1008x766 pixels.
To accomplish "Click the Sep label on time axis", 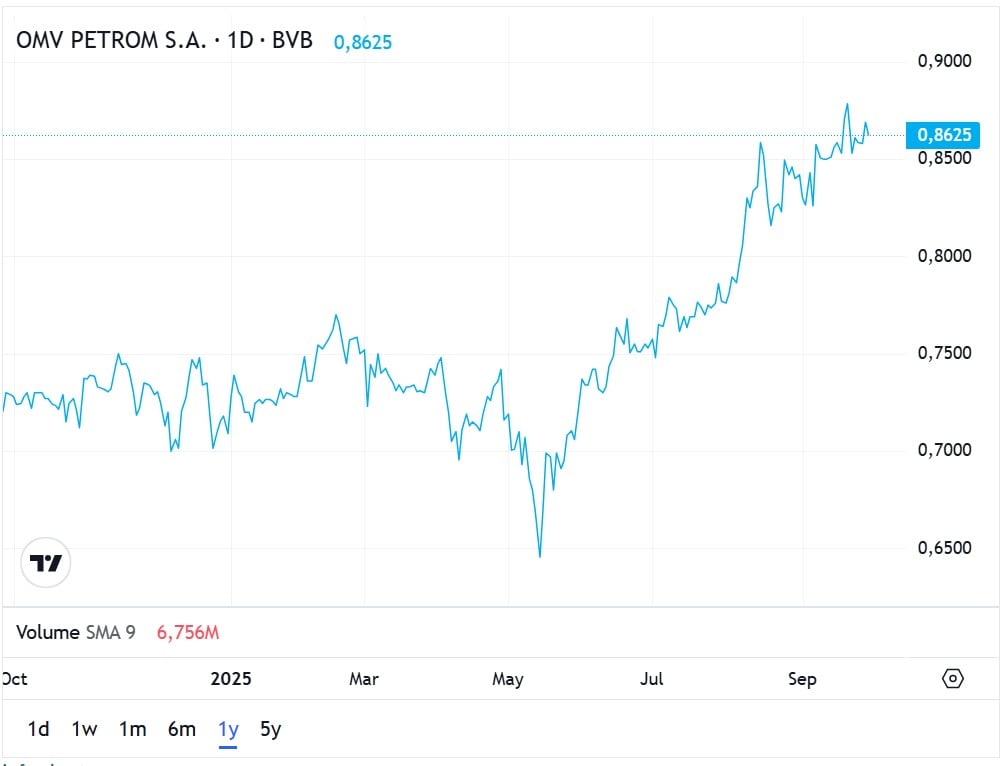I will 802,679.
